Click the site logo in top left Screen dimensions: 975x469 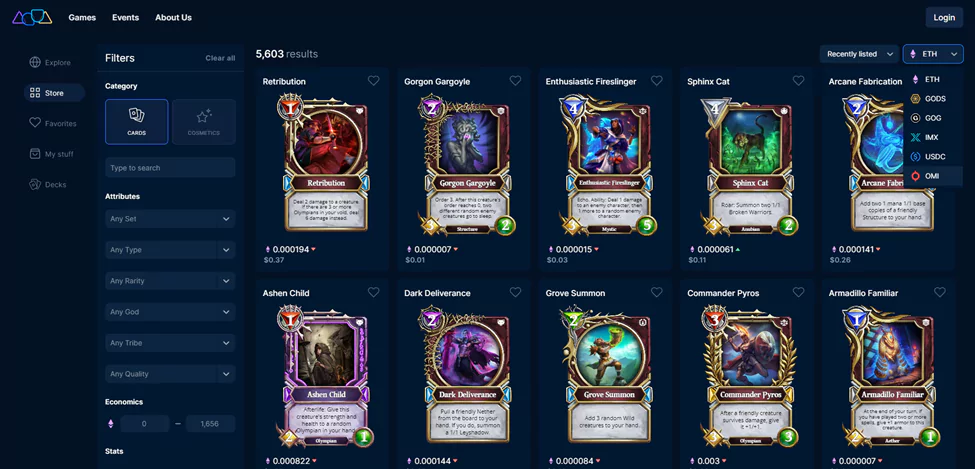click(x=32, y=17)
